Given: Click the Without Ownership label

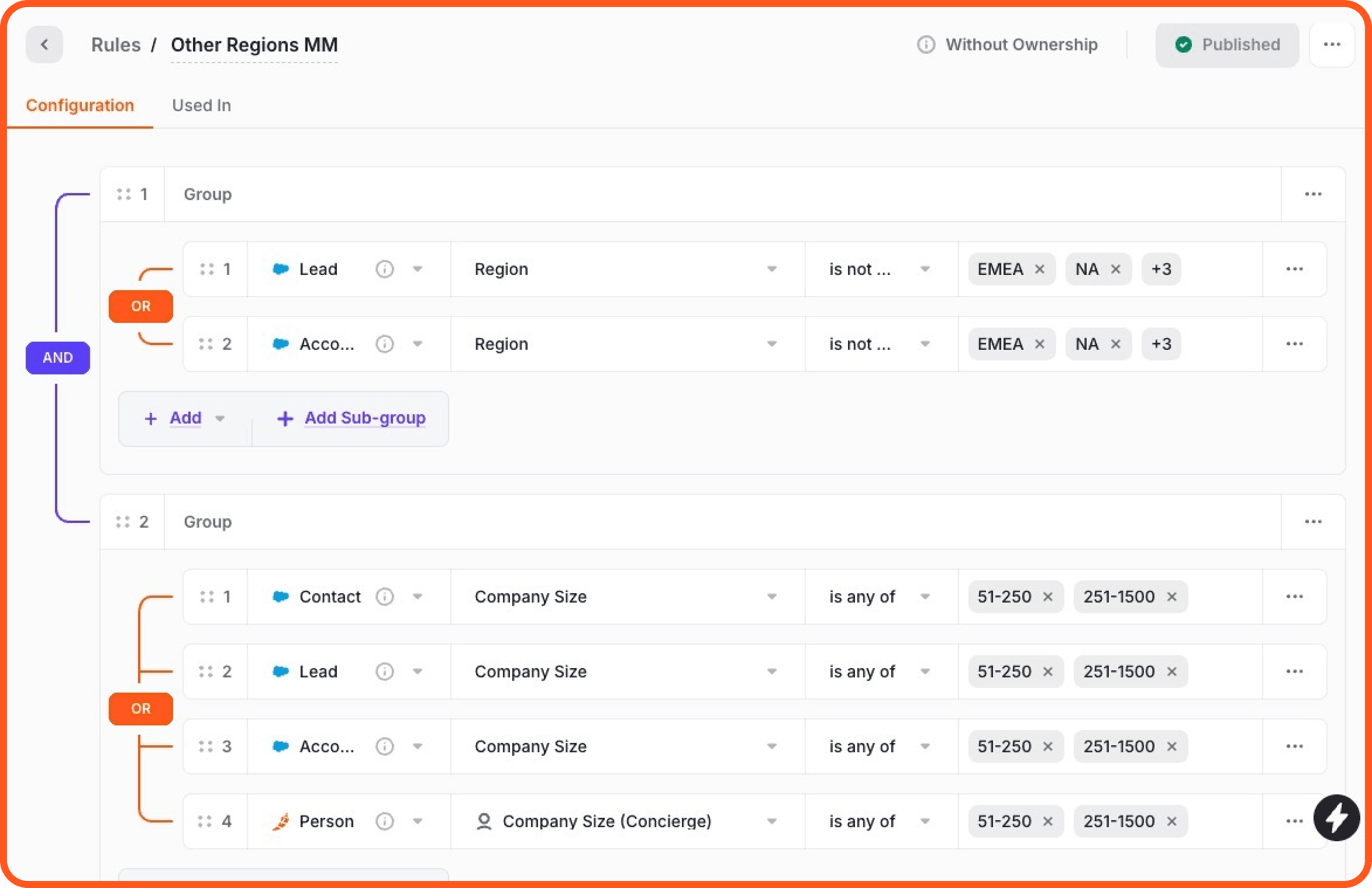Looking at the screenshot, I should click(x=1021, y=44).
